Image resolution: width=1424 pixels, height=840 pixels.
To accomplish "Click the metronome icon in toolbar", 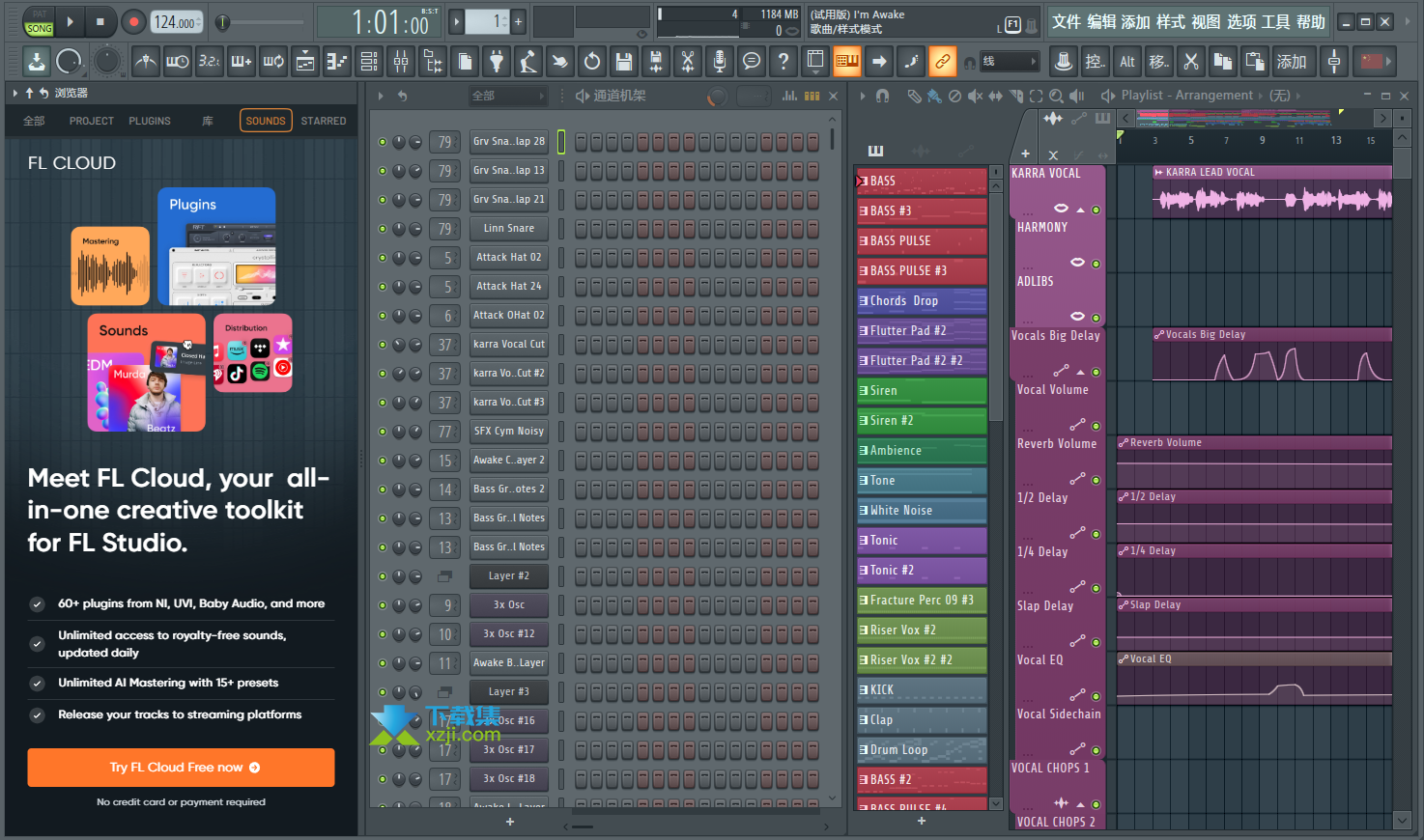I will click(x=145, y=62).
